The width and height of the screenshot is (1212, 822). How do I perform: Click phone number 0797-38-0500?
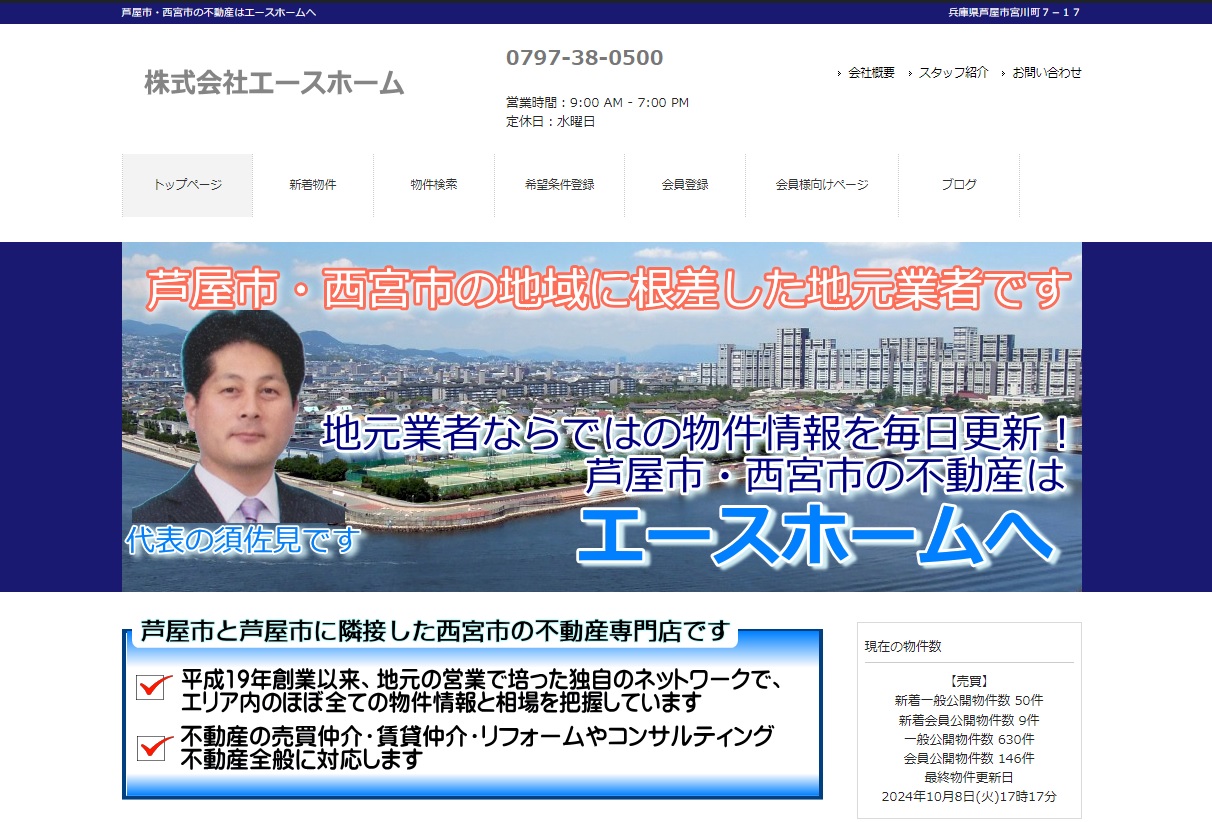(585, 58)
